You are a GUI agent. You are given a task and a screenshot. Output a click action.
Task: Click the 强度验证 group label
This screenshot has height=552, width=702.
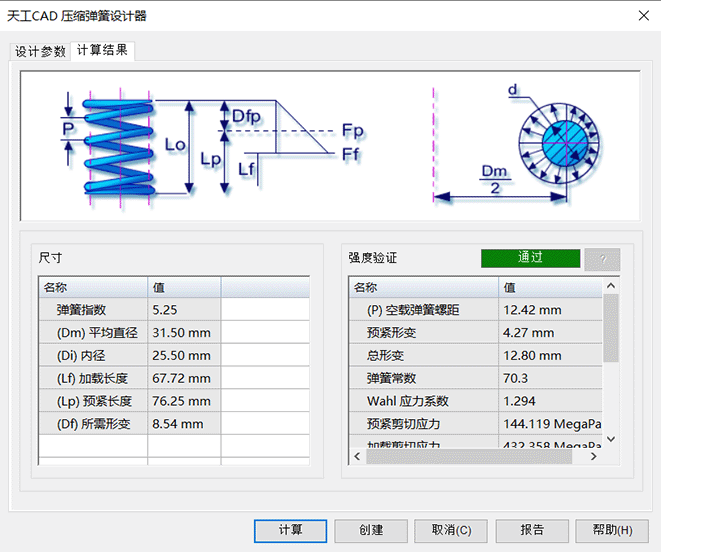pos(372,258)
